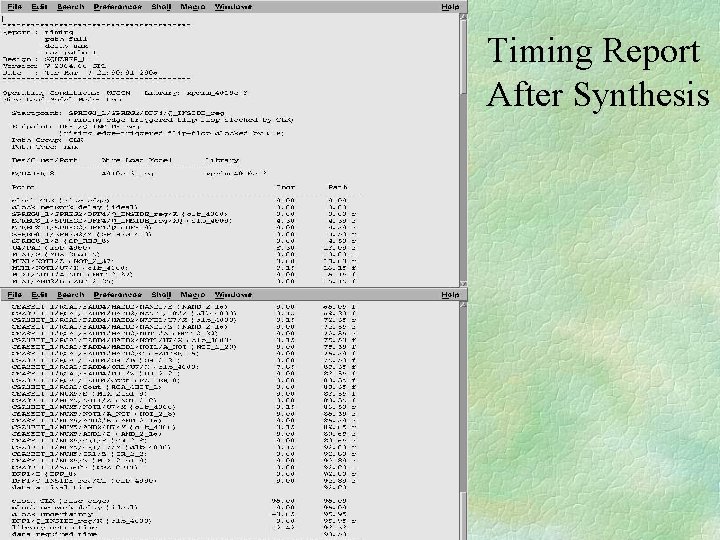Click the top window's scrollbar up arrow
This screenshot has height=540, width=720.
[463, 17]
